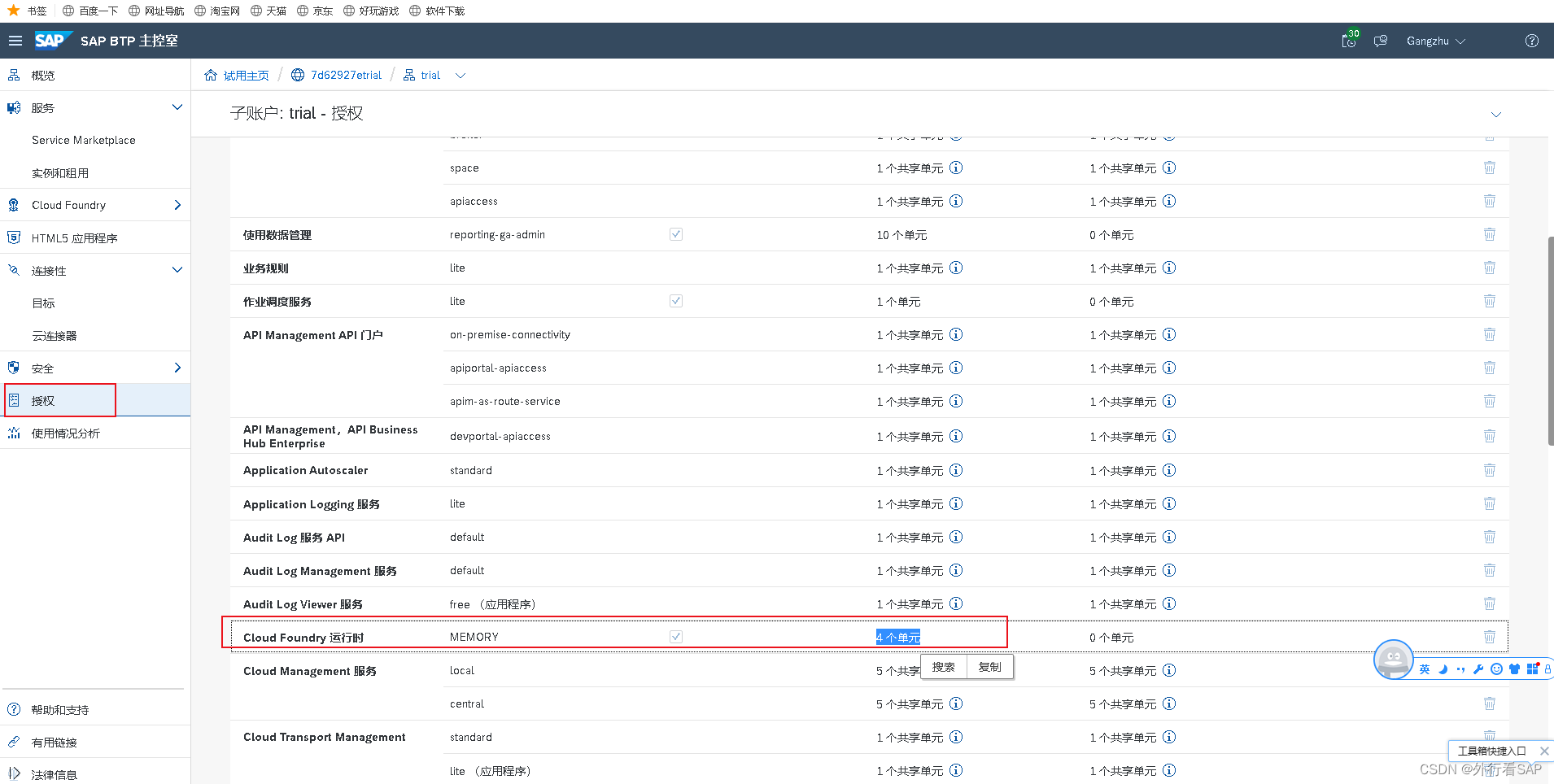Open 工具箱快捷入口 popup
Image resolution: width=1554 pixels, height=784 pixels.
coord(1492,751)
